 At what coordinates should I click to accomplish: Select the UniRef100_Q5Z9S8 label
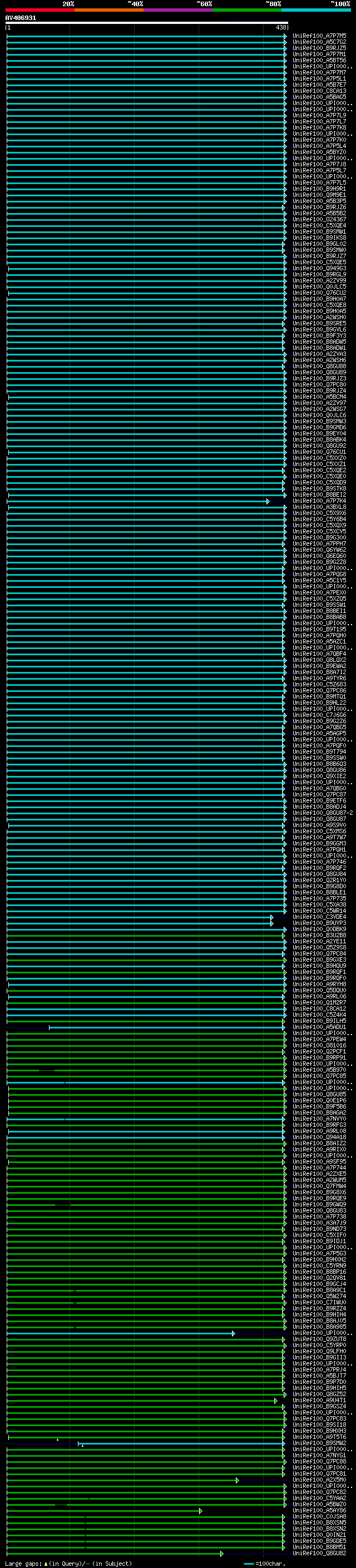[319, 947]
